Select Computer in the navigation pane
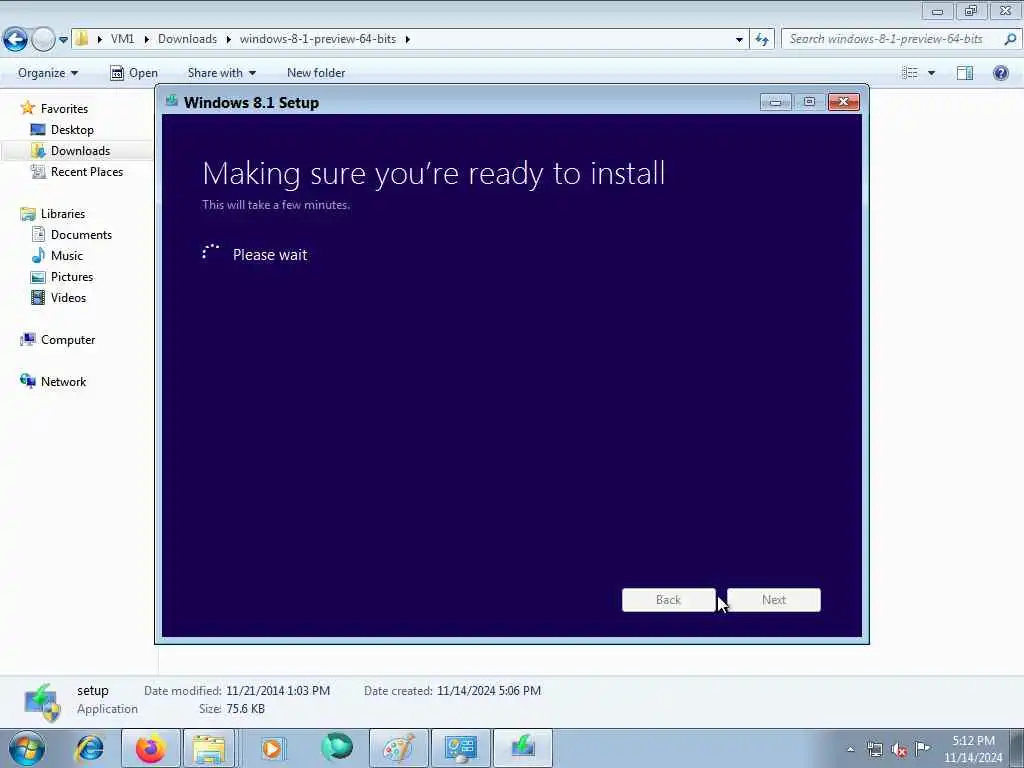This screenshot has width=1024, height=768. 68,340
